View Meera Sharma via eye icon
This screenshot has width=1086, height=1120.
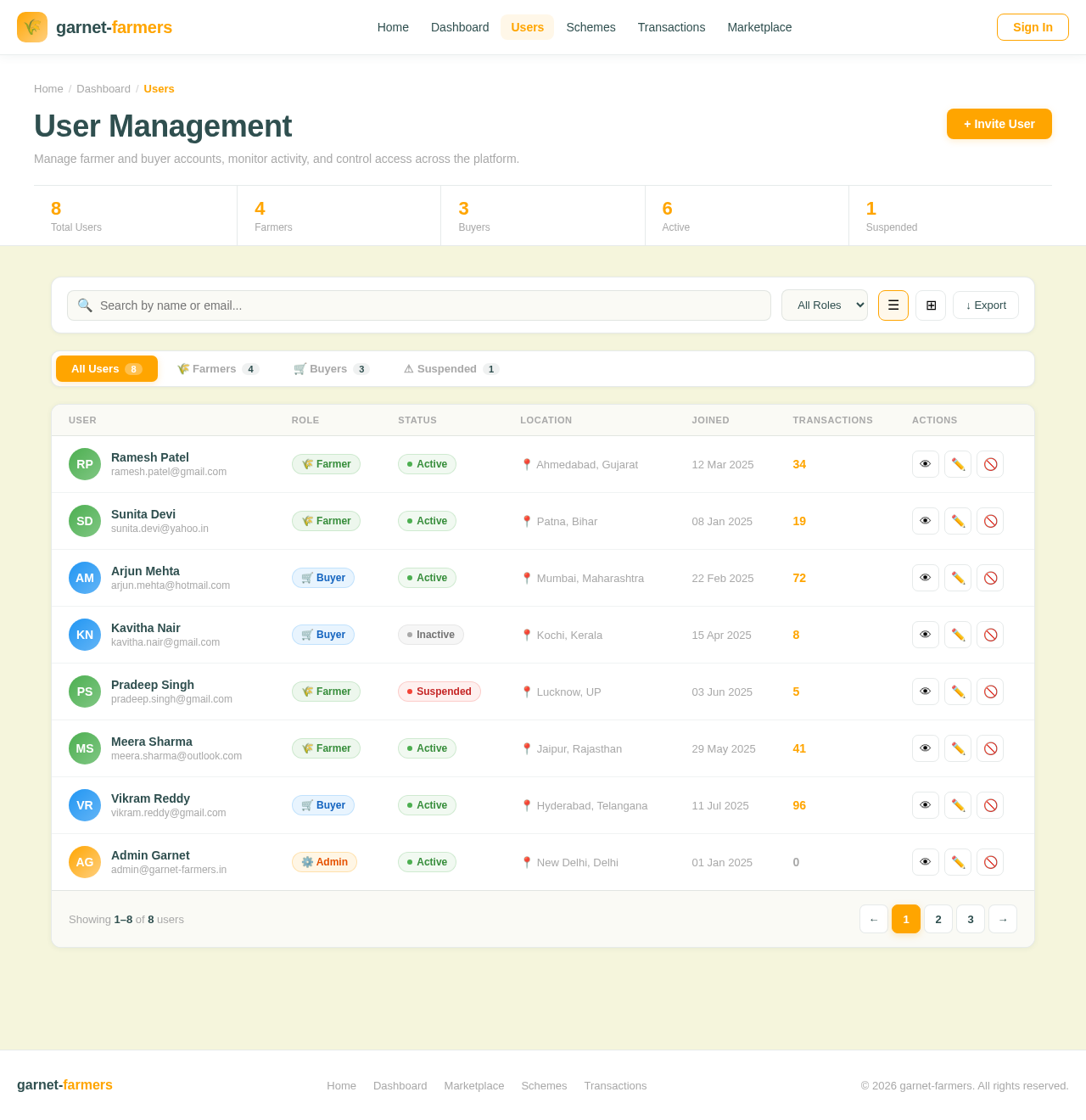click(926, 748)
